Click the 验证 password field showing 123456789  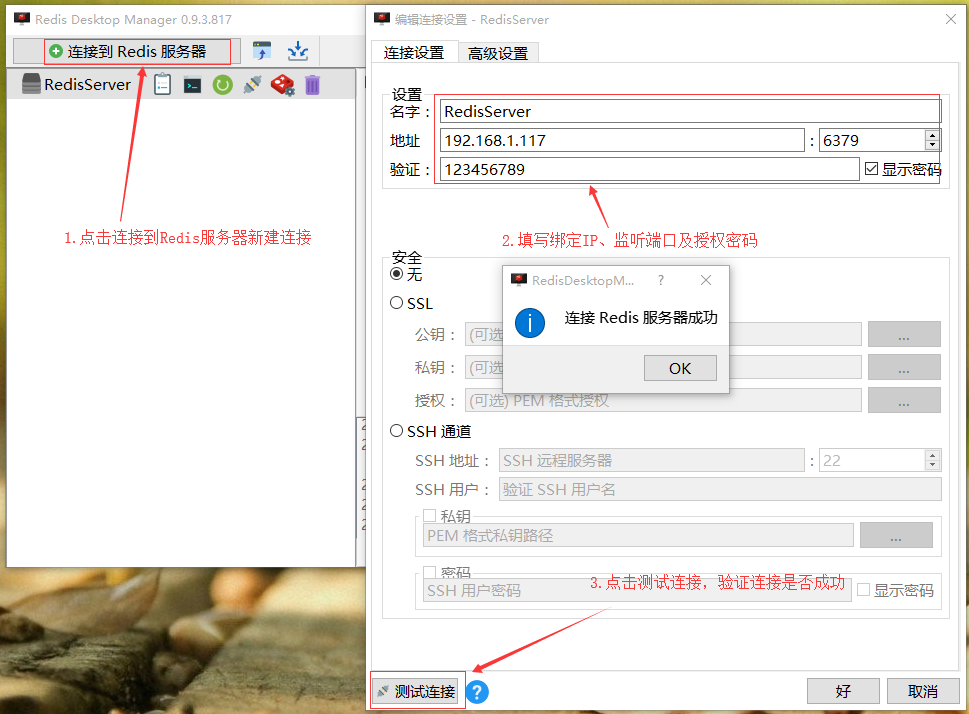650,169
